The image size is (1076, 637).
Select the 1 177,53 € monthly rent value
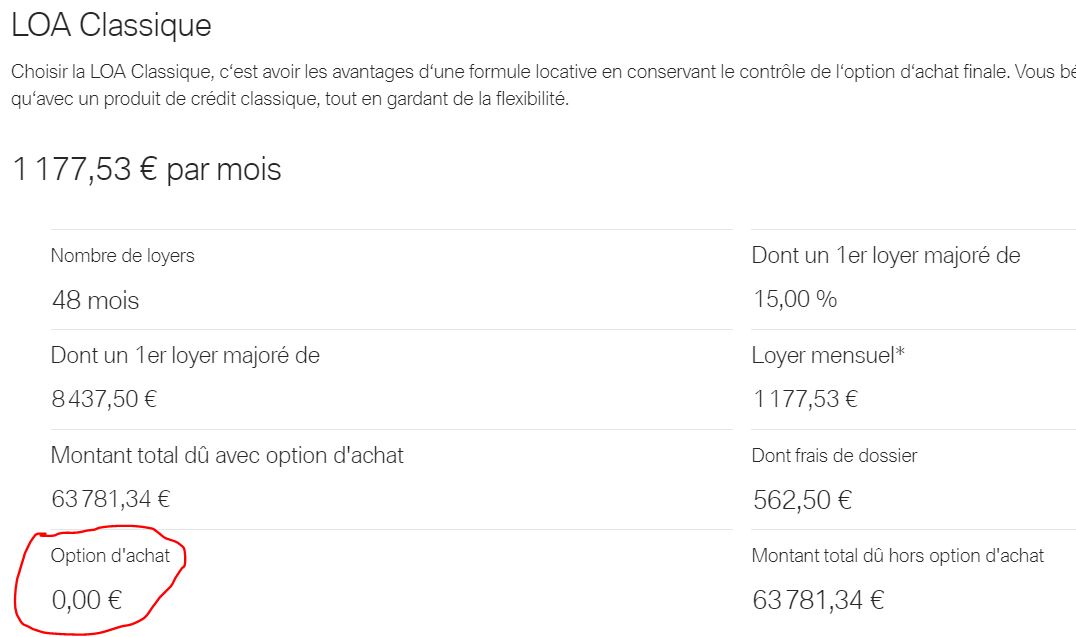tap(806, 399)
